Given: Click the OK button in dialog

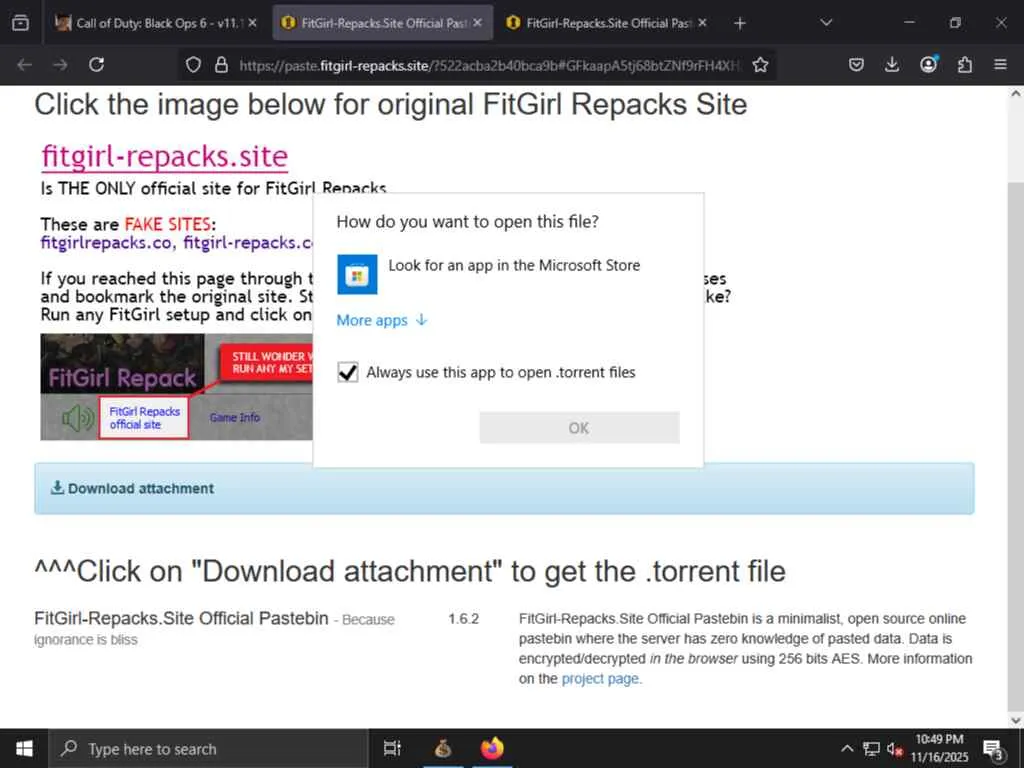Looking at the screenshot, I should coord(579,428).
